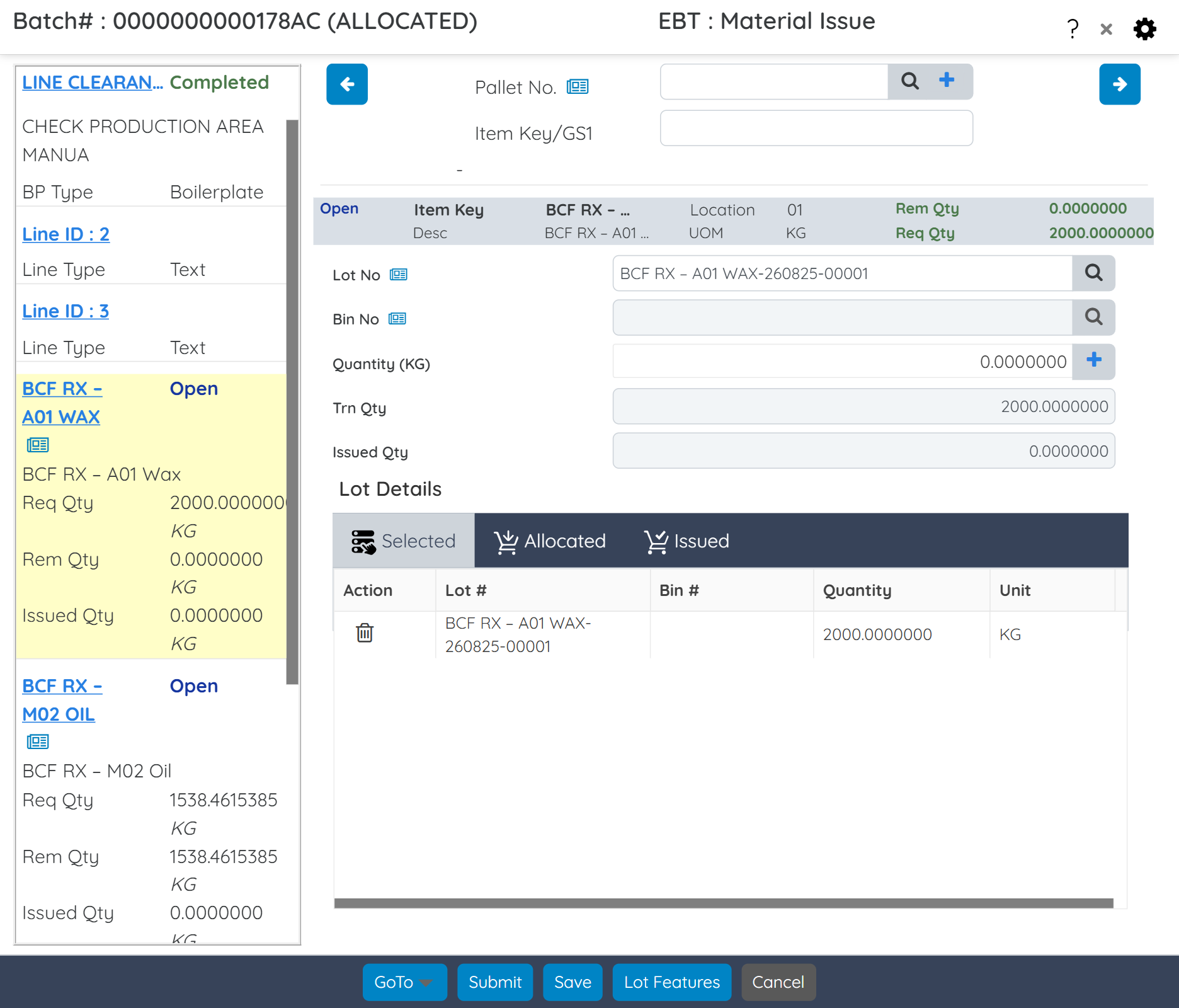Switch to the Issued tab
Viewport: 1179px width, 1008px height.
[x=686, y=541]
